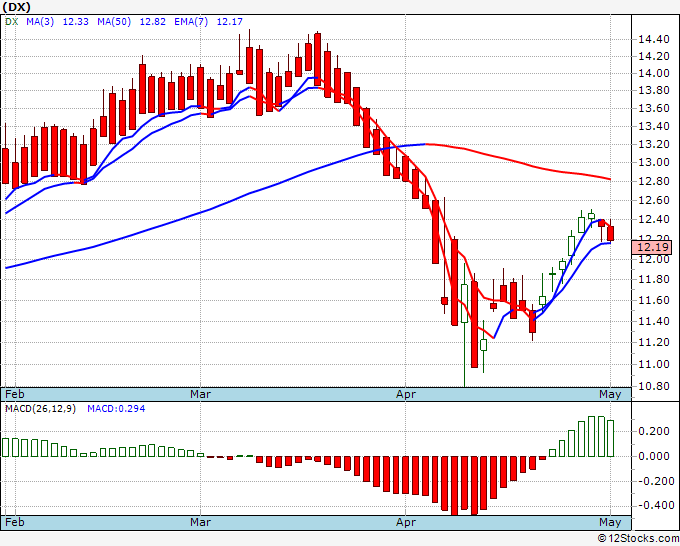This screenshot has width=680, height=546.
Task: Click the 14.40 price axis label
Action: point(654,39)
